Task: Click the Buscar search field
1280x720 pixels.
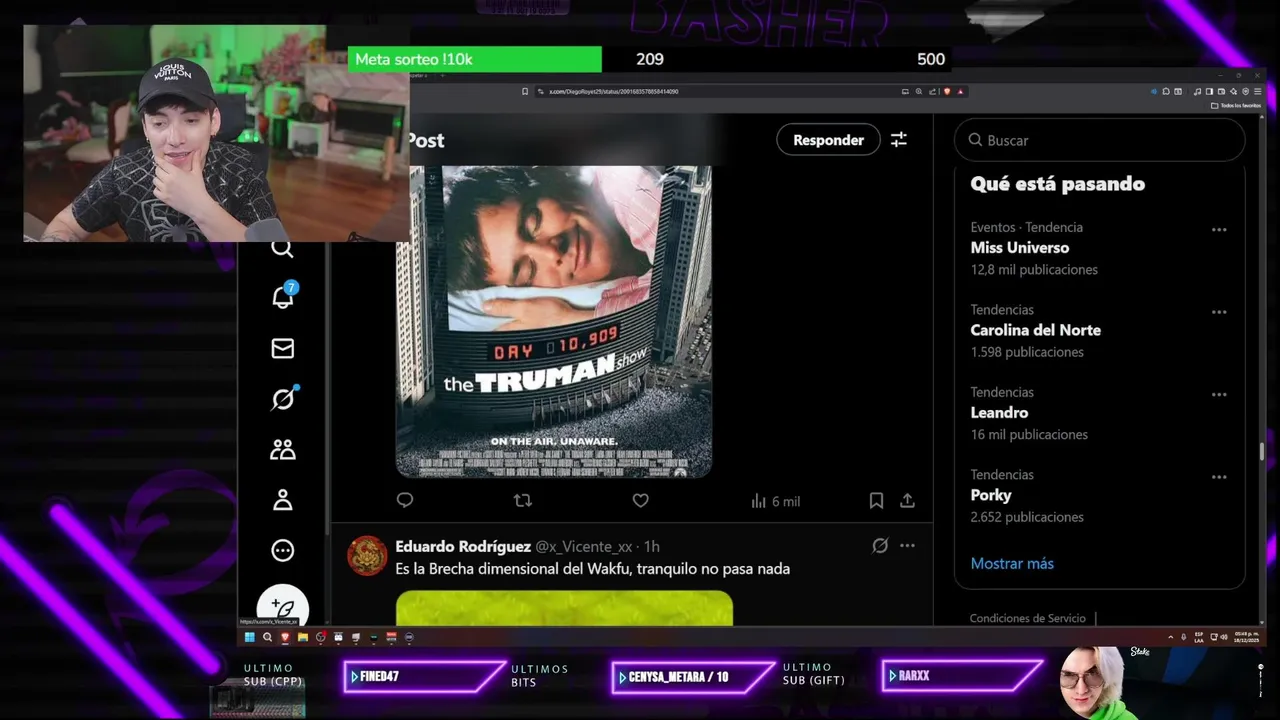Action: [x=1100, y=140]
